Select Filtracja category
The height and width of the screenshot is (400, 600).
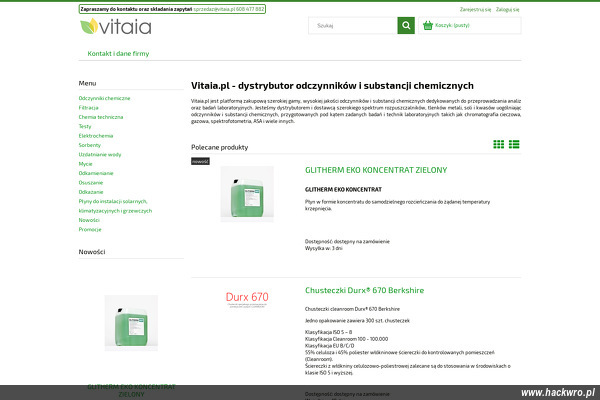click(88, 108)
